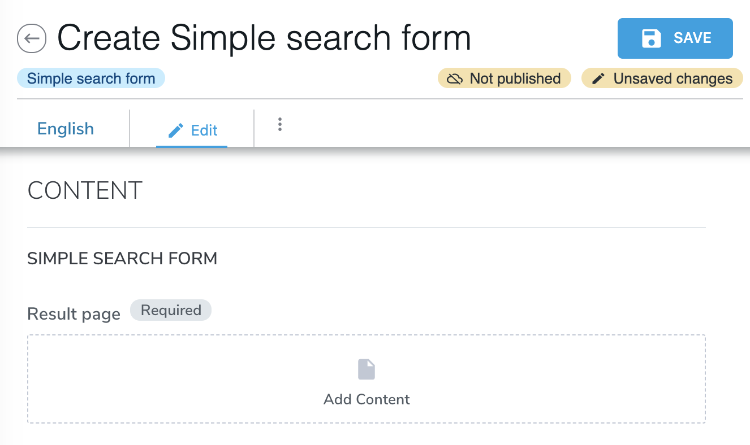Click the back arrow icon
The height and width of the screenshot is (445, 750).
click(32, 38)
